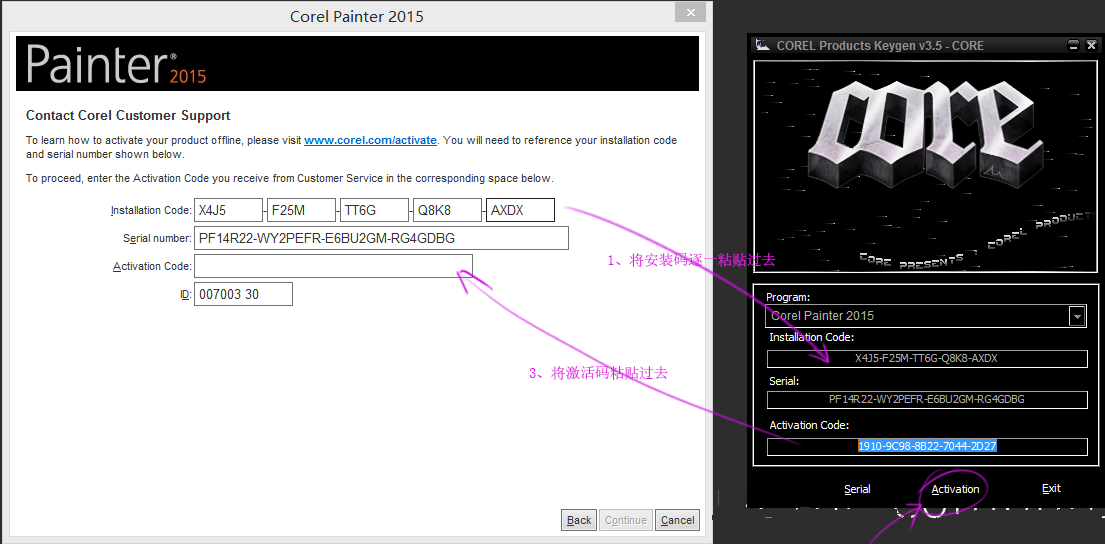The image size is (1105, 544).
Task: Click the Keygen 'Serial:' label
Action: [x=784, y=381]
